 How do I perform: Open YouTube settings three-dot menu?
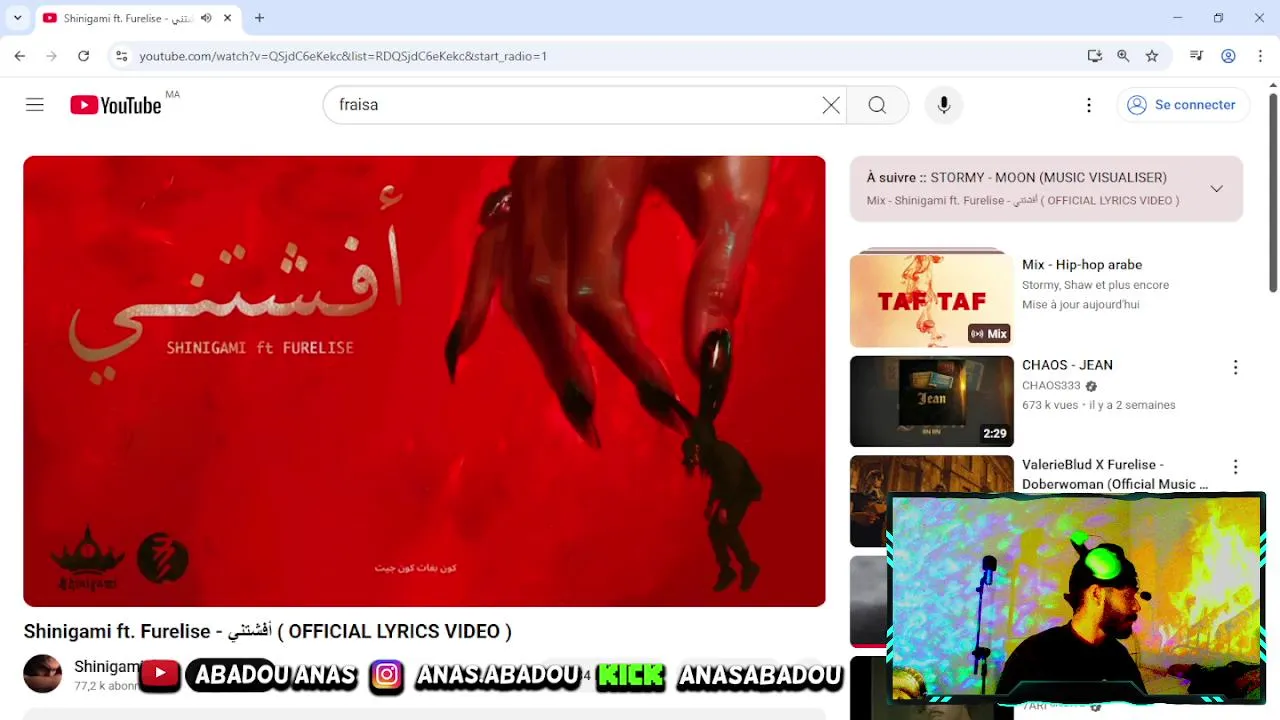pyautogui.click(x=1089, y=105)
